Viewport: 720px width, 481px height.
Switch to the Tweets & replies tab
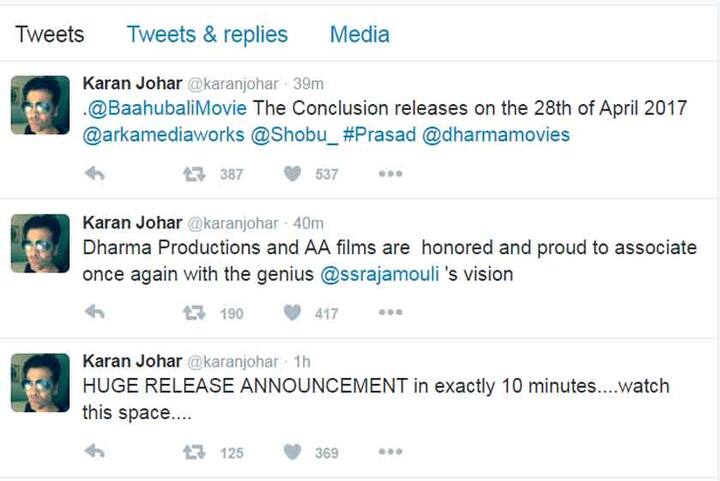[x=207, y=35]
